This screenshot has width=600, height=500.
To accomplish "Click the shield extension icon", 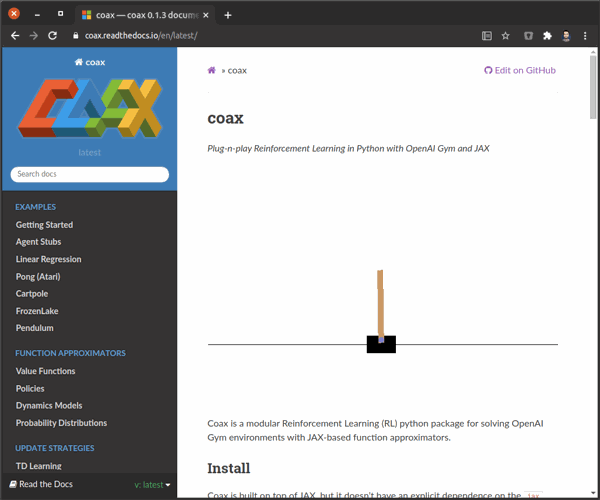I will [x=528, y=36].
